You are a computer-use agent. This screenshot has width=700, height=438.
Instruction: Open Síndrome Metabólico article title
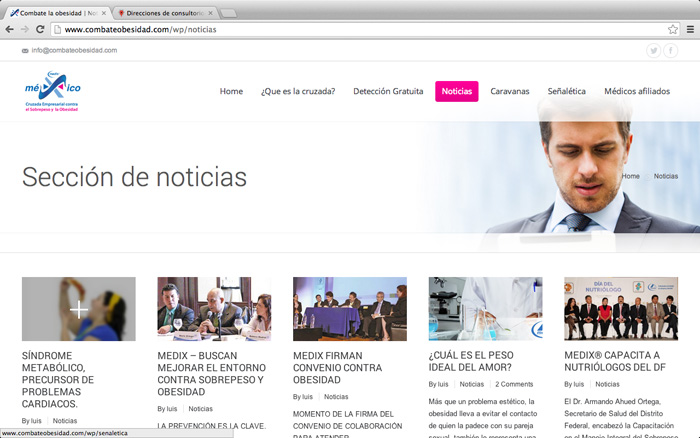[x=58, y=380]
